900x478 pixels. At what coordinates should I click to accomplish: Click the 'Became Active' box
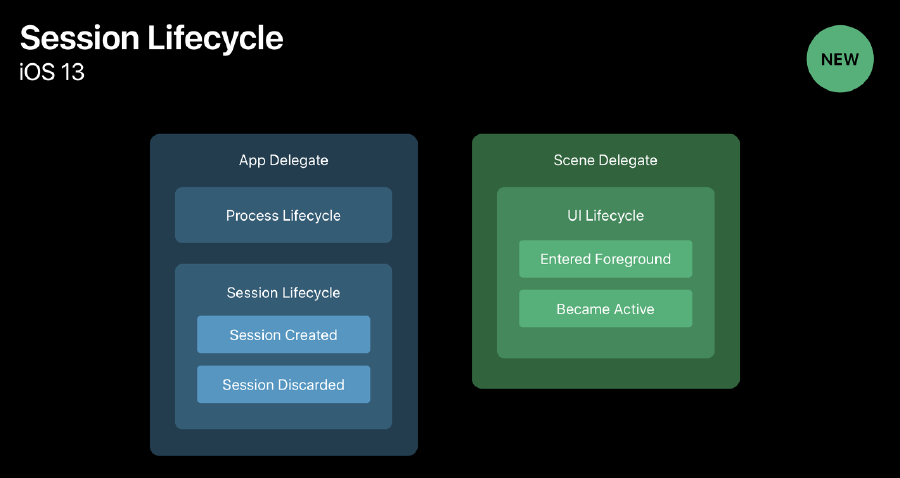606,309
